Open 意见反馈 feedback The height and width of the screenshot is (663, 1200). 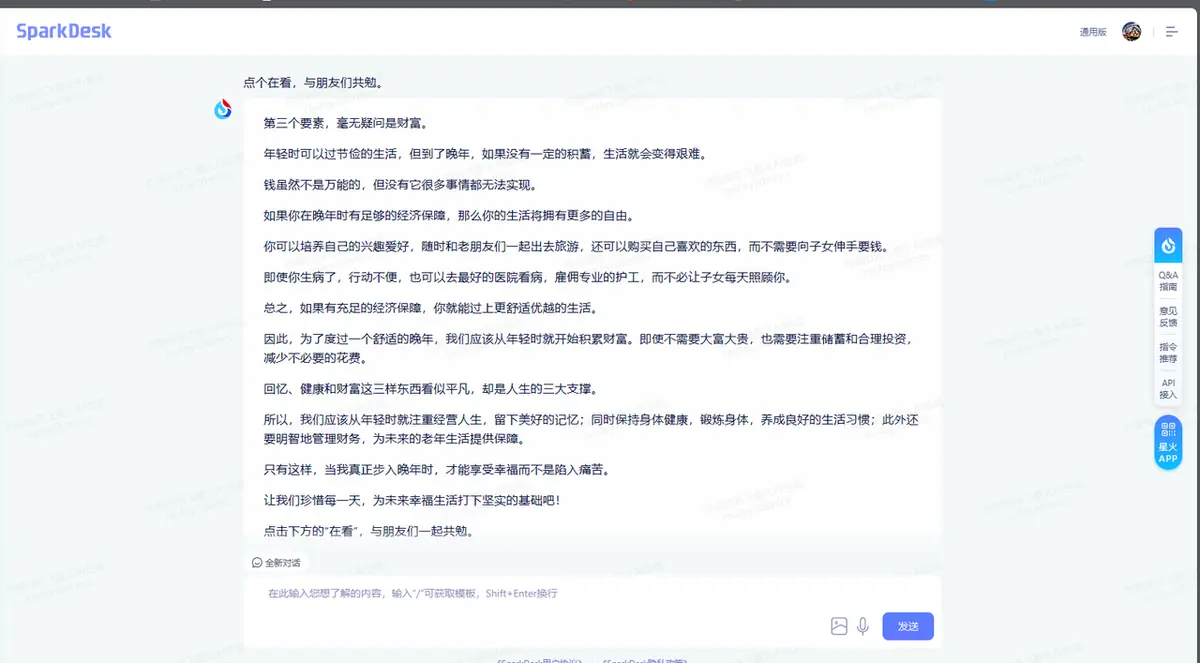[1168, 317]
